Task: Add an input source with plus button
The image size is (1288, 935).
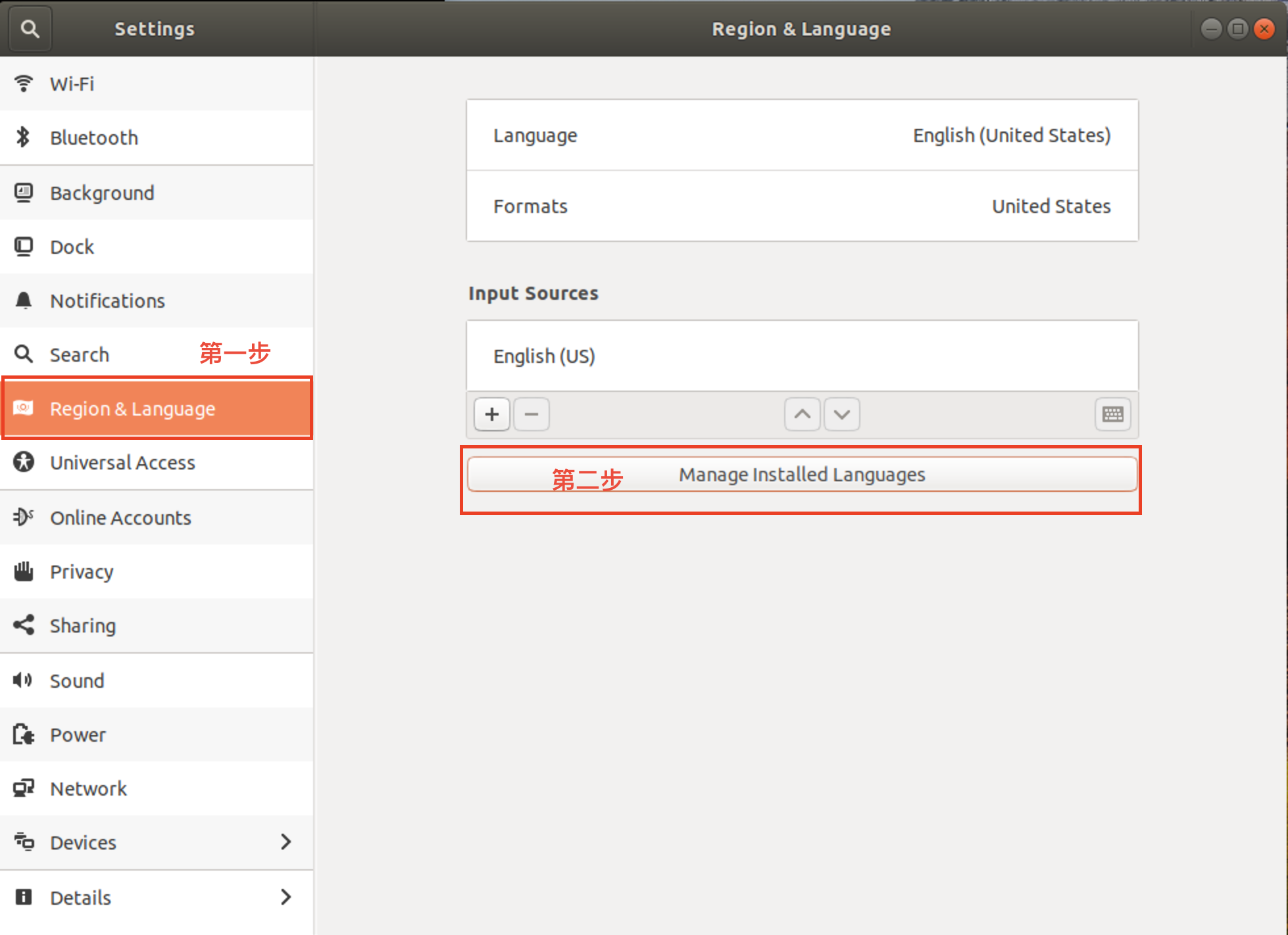Action: 491,414
